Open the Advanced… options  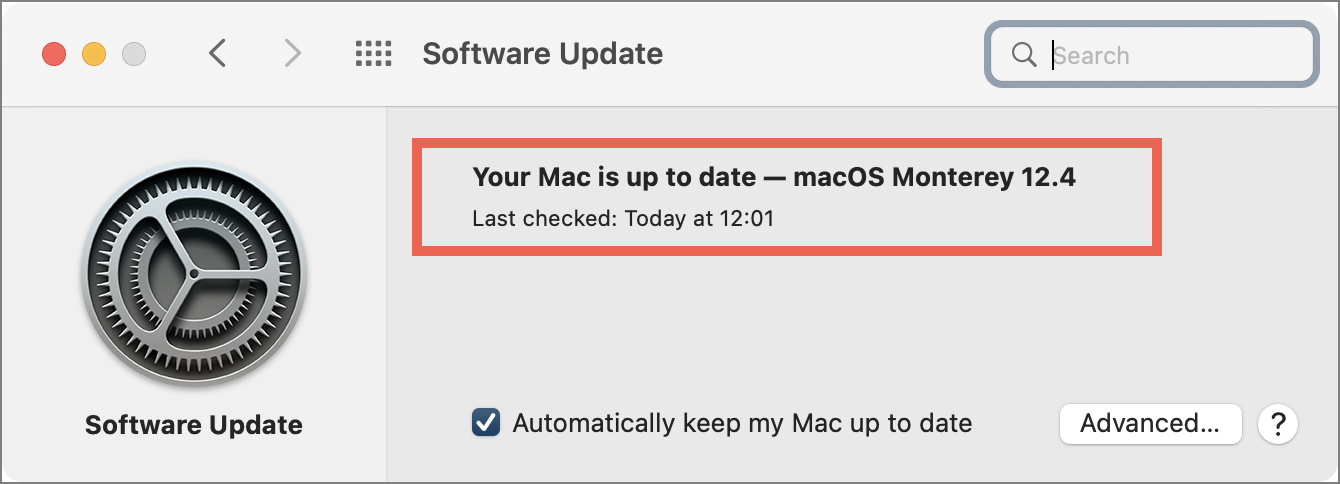coord(1150,423)
